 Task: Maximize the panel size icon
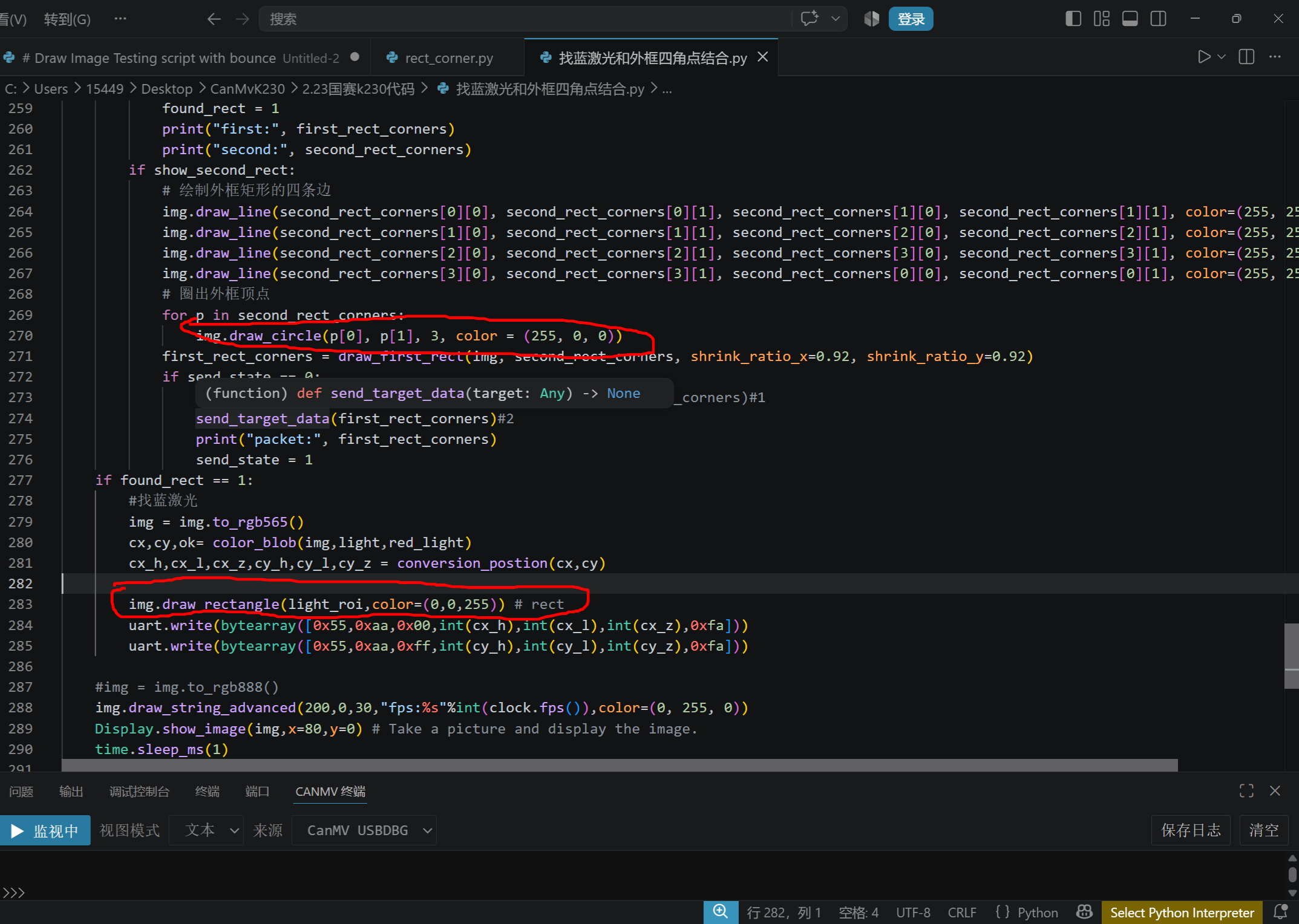tap(1246, 791)
